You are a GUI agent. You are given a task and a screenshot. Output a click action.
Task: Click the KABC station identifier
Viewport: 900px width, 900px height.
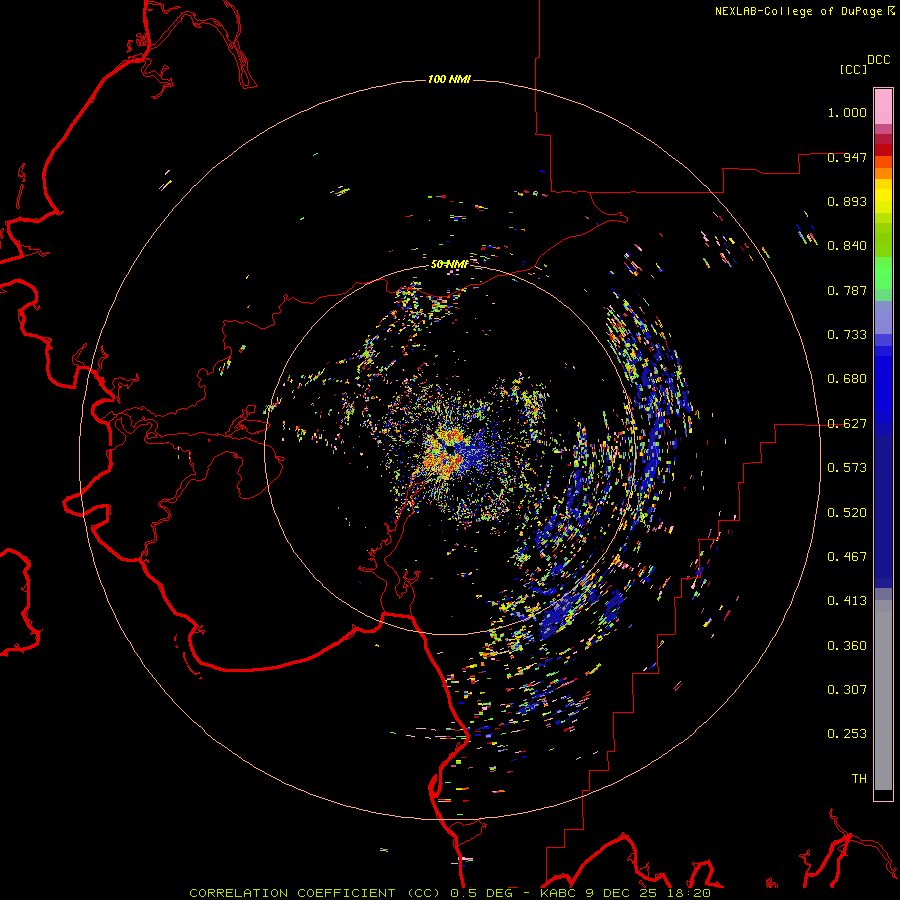[x=559, y=893]
